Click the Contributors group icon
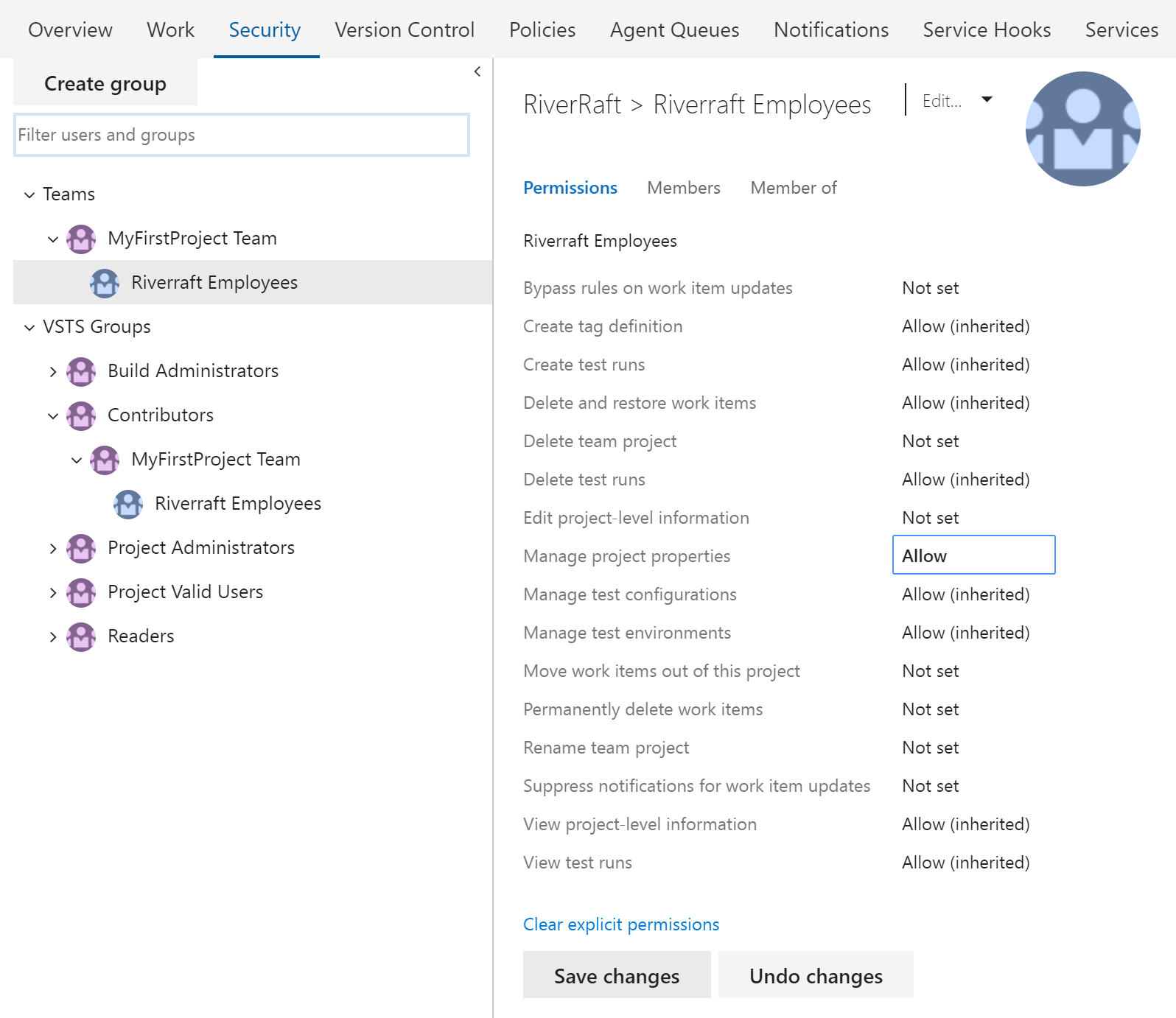This screenshot has height=1018, width=1176. tap(81, 415)
